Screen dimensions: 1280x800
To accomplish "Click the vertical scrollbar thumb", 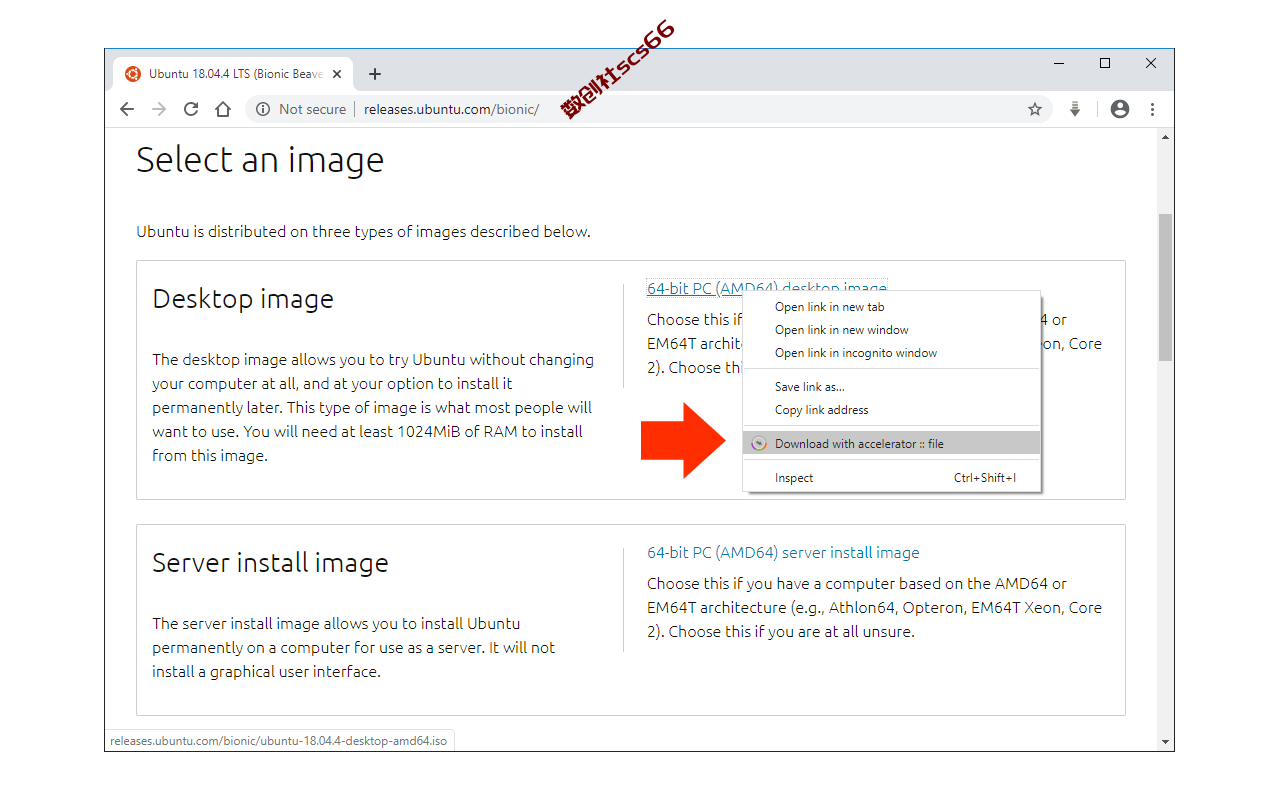I will (x=1165, y=287).
